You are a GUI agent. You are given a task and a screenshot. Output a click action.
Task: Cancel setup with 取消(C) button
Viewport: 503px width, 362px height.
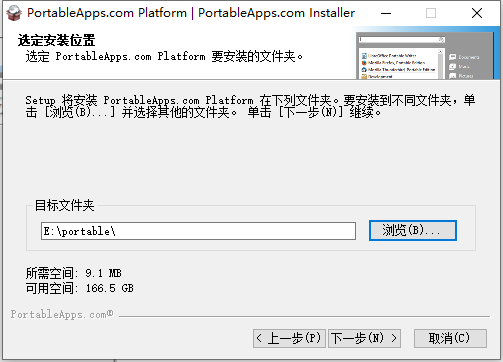point(450,338)
